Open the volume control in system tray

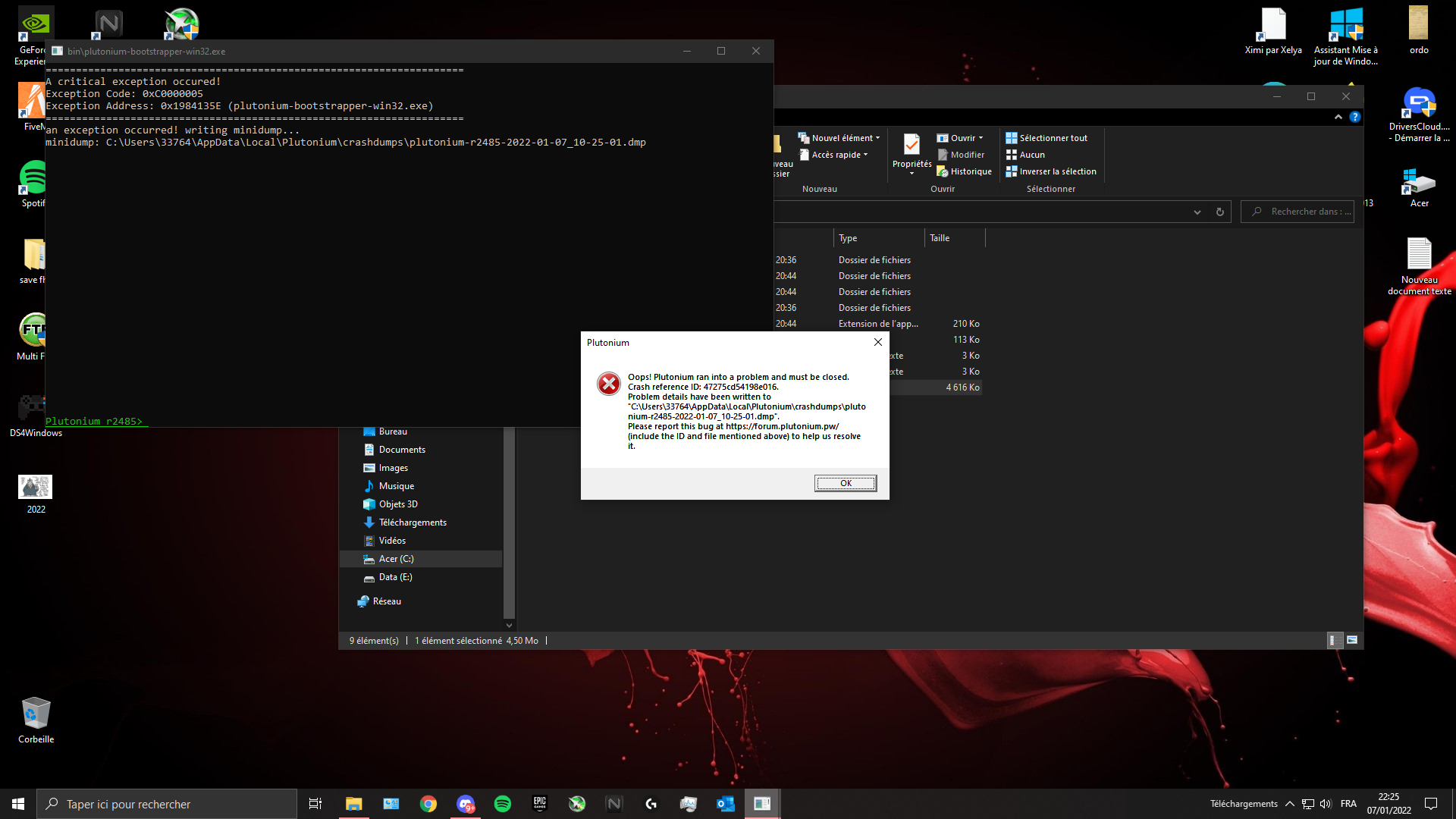click(1326, 804)
